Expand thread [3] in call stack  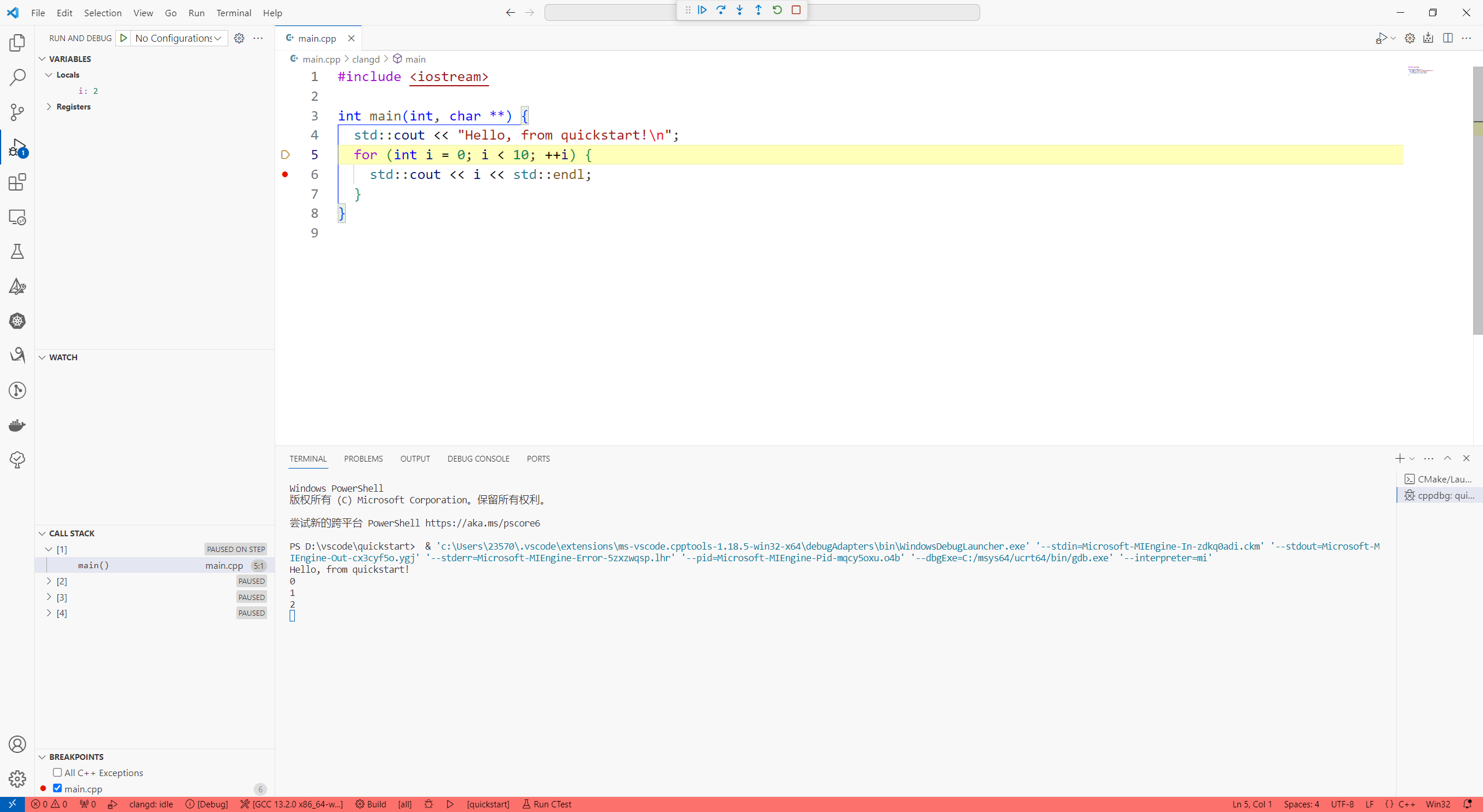49,597
